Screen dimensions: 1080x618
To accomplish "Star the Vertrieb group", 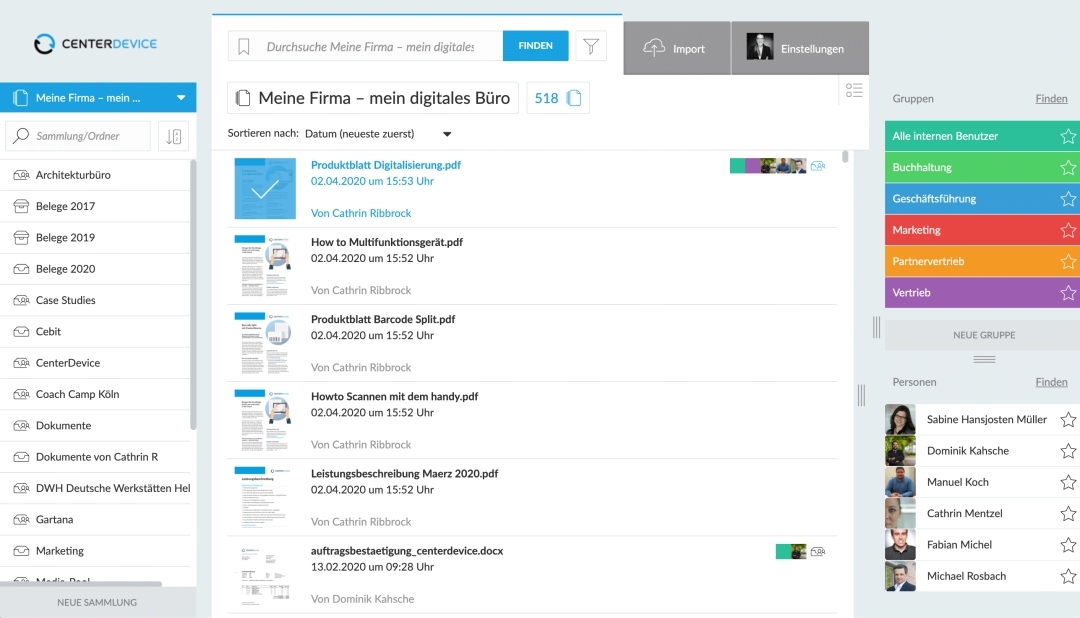I will tap(1068, 293).
